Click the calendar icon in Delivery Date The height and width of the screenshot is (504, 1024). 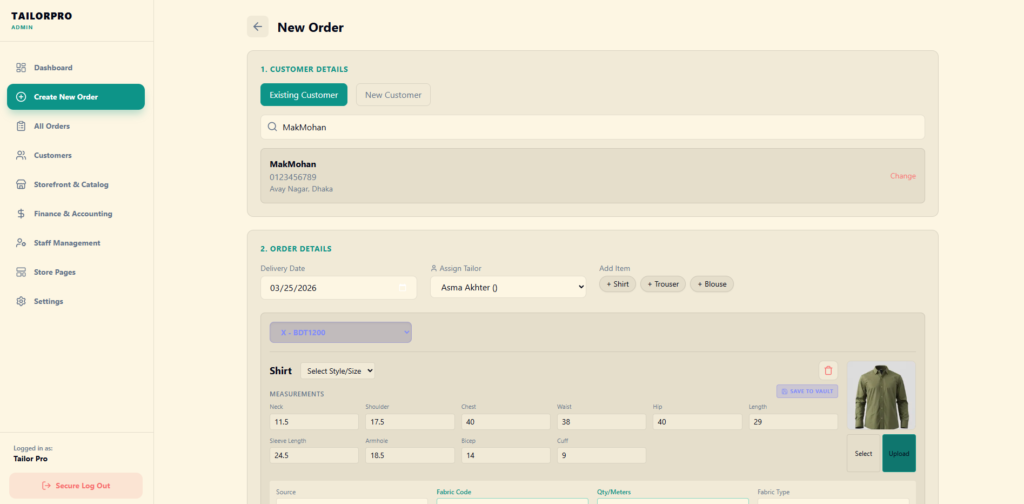pyautogui.click(x=403, y=287)
